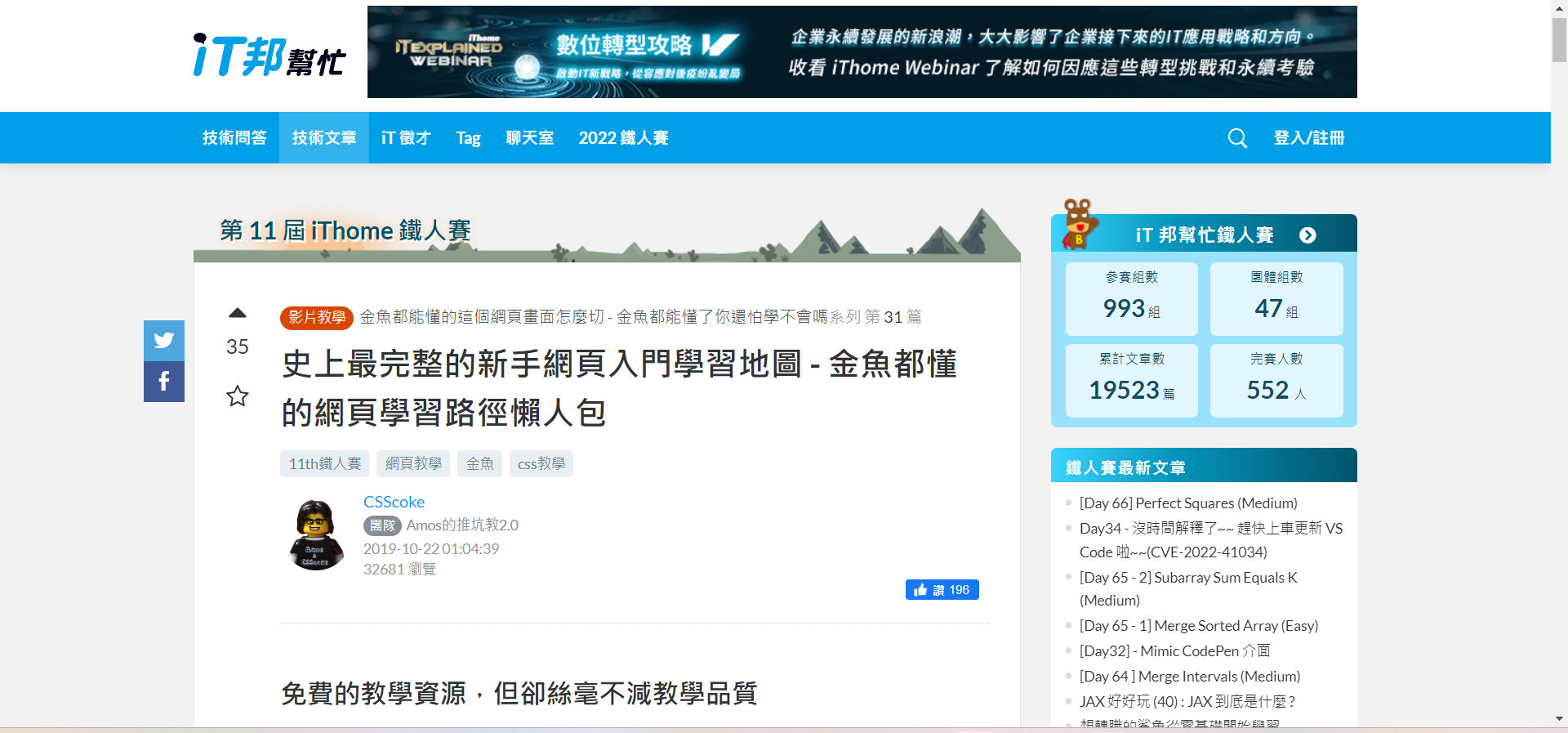Click the page scrollbar down arrow
Screen dimensions: 1568x733
point(1559,719)
